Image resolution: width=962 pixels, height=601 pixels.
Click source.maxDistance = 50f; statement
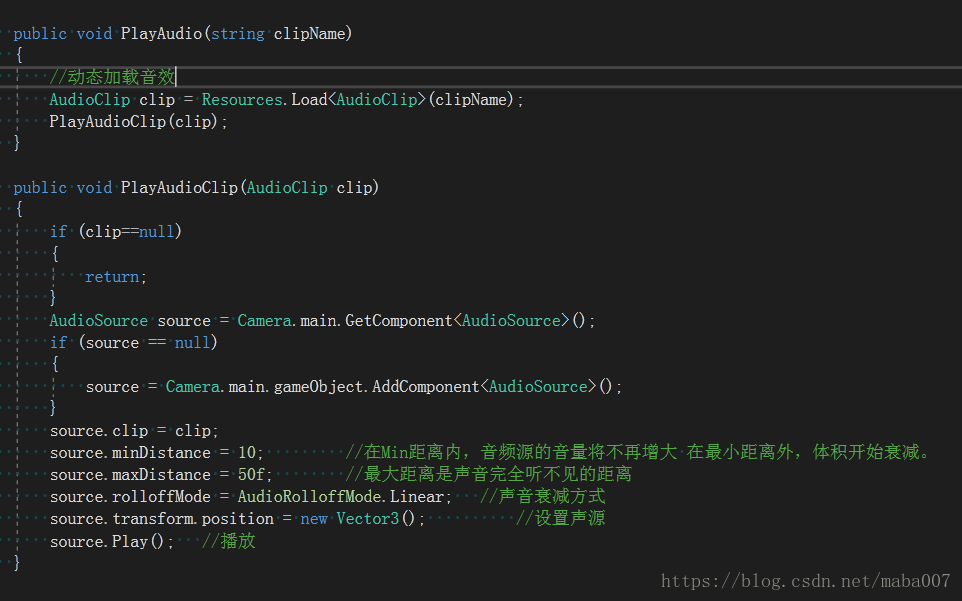(x=161, y=475)
